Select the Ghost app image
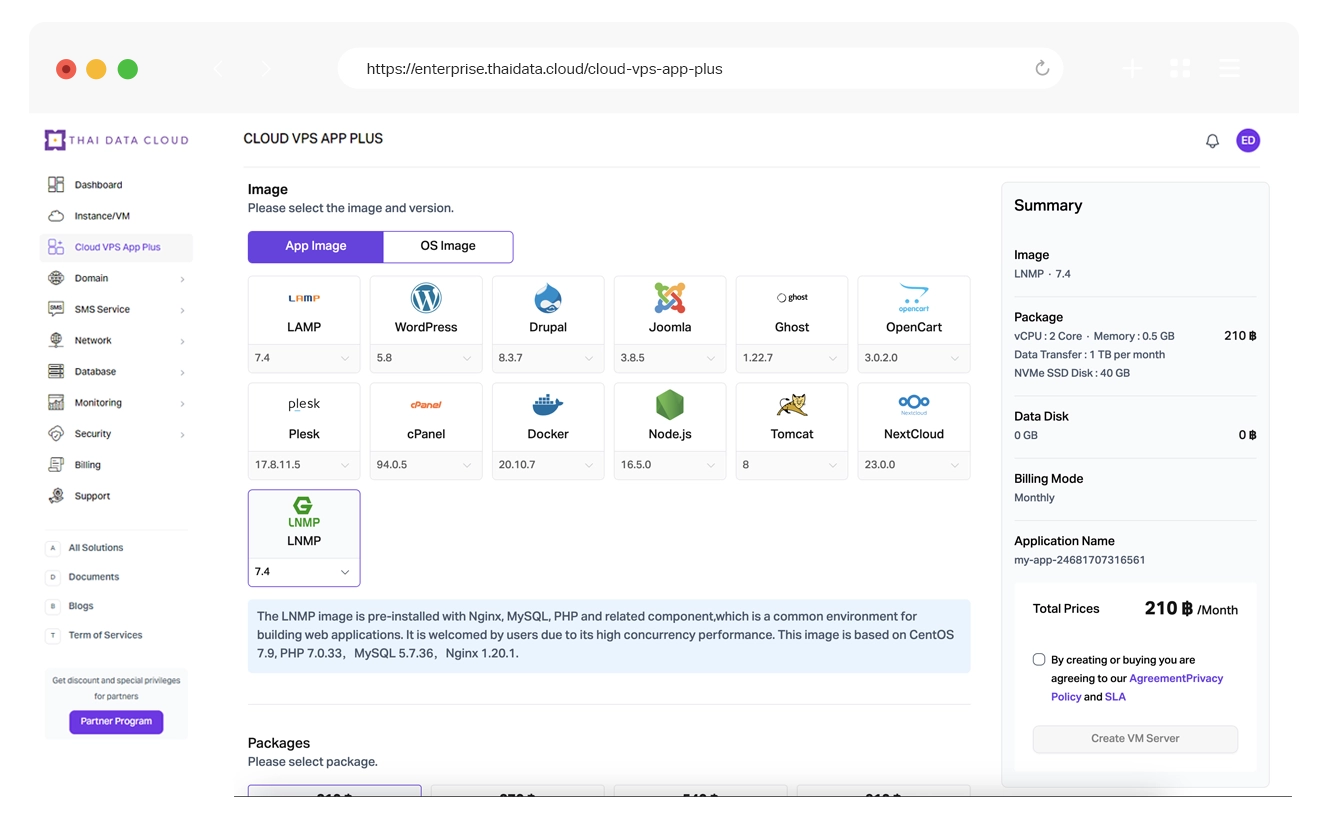The width and height of the screenshot is (1333, 826). click(792, 311)
